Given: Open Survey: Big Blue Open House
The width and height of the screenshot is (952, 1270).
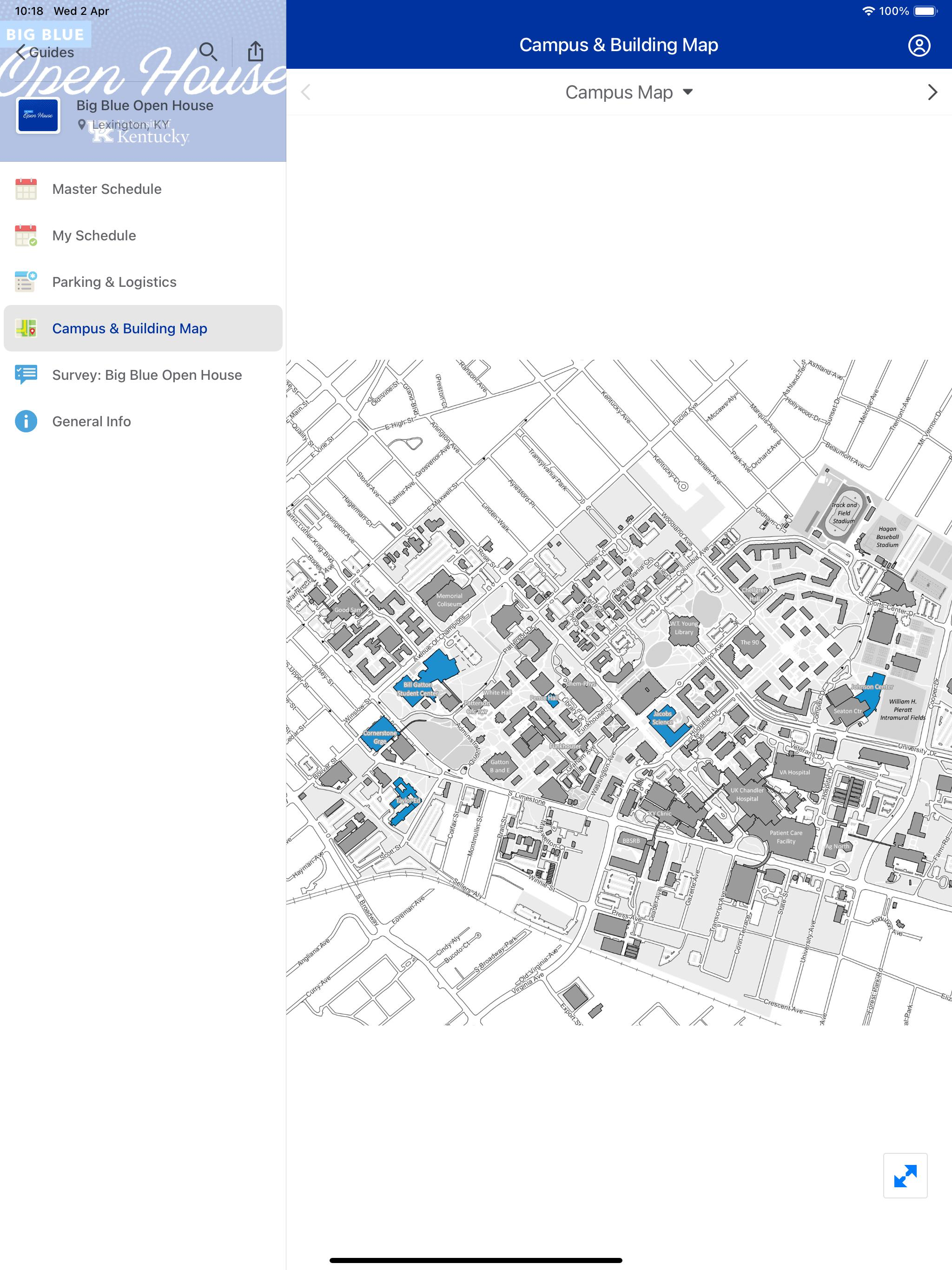Looking at the screenshot, I should click(147, 375).
